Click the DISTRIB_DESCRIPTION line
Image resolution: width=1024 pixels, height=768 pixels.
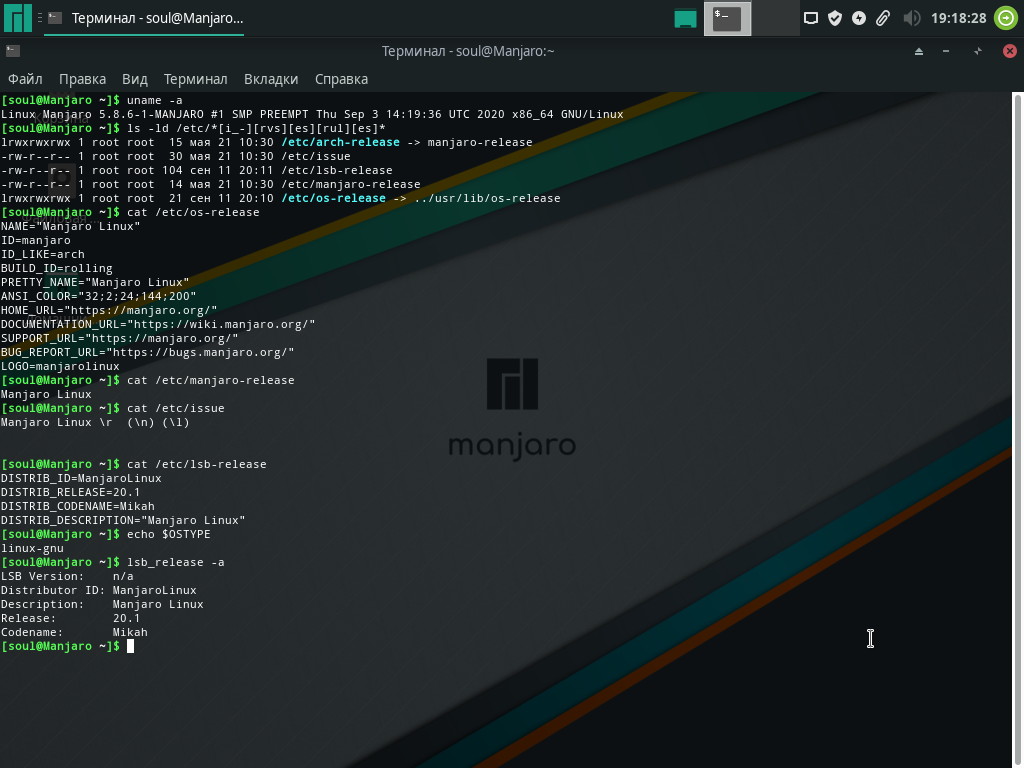point(123,520)
